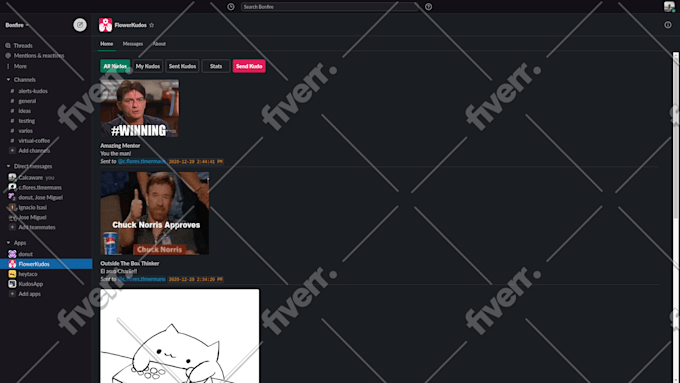The width and height of the screenshot is (680, 383).
Task: Open the Chuck Norris Approves gif
Action: 155,213
